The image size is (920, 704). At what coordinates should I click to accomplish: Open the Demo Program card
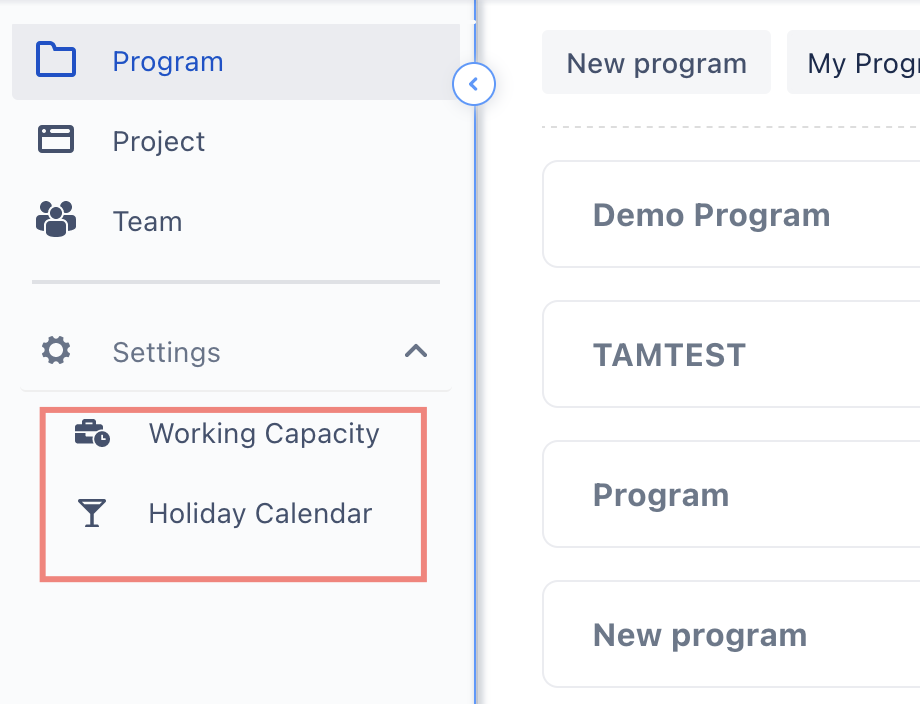[711, 214]
